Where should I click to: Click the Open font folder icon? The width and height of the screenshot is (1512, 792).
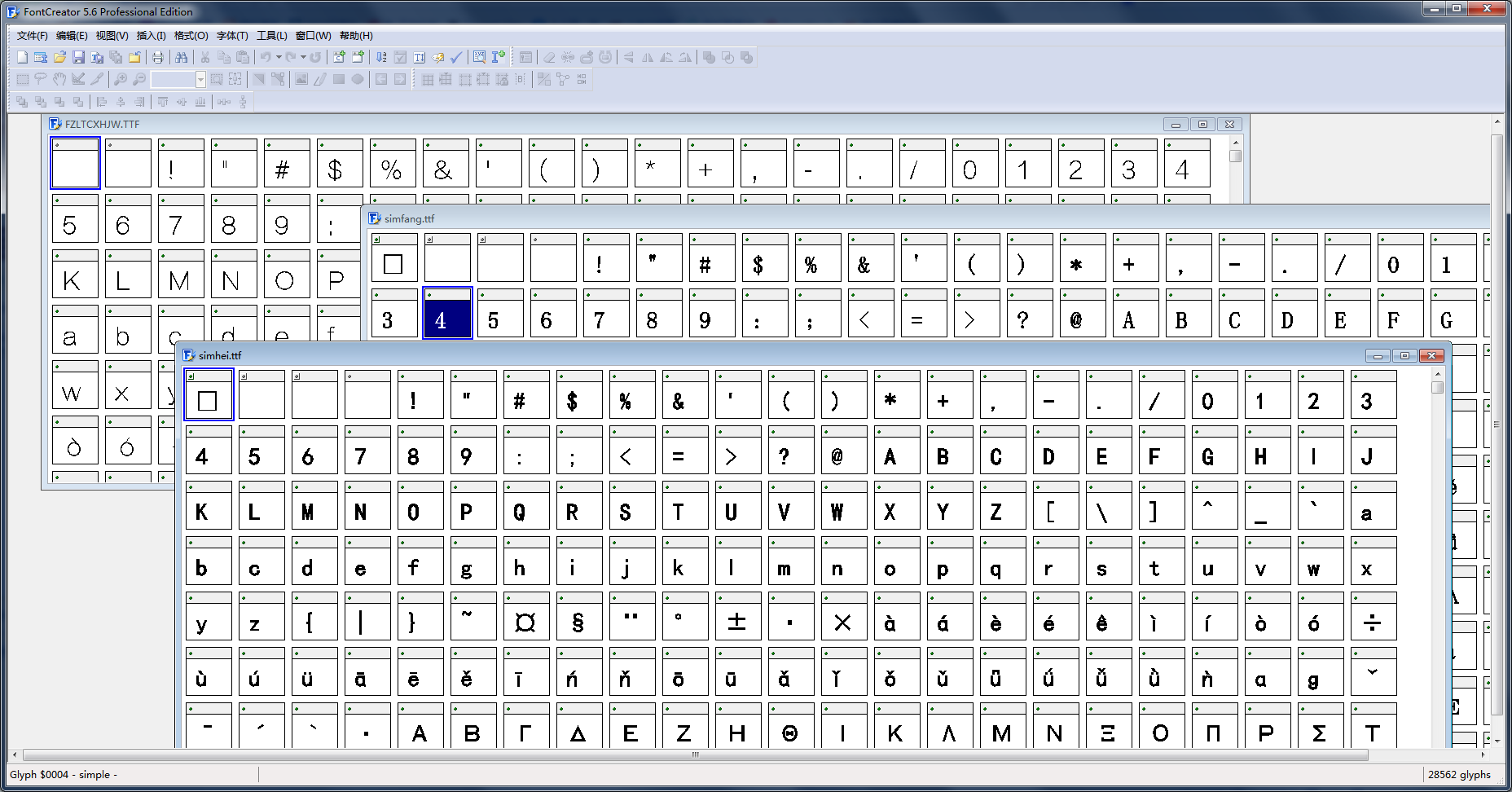pos(59,57)
